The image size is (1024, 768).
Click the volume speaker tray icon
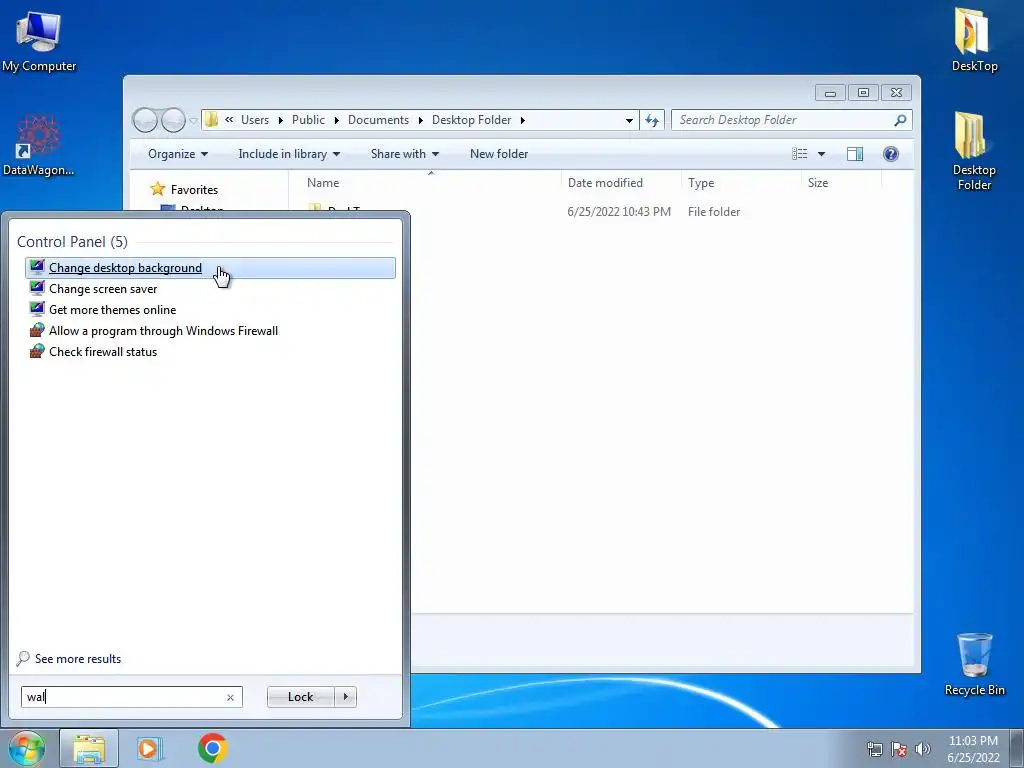click(923, 749)
